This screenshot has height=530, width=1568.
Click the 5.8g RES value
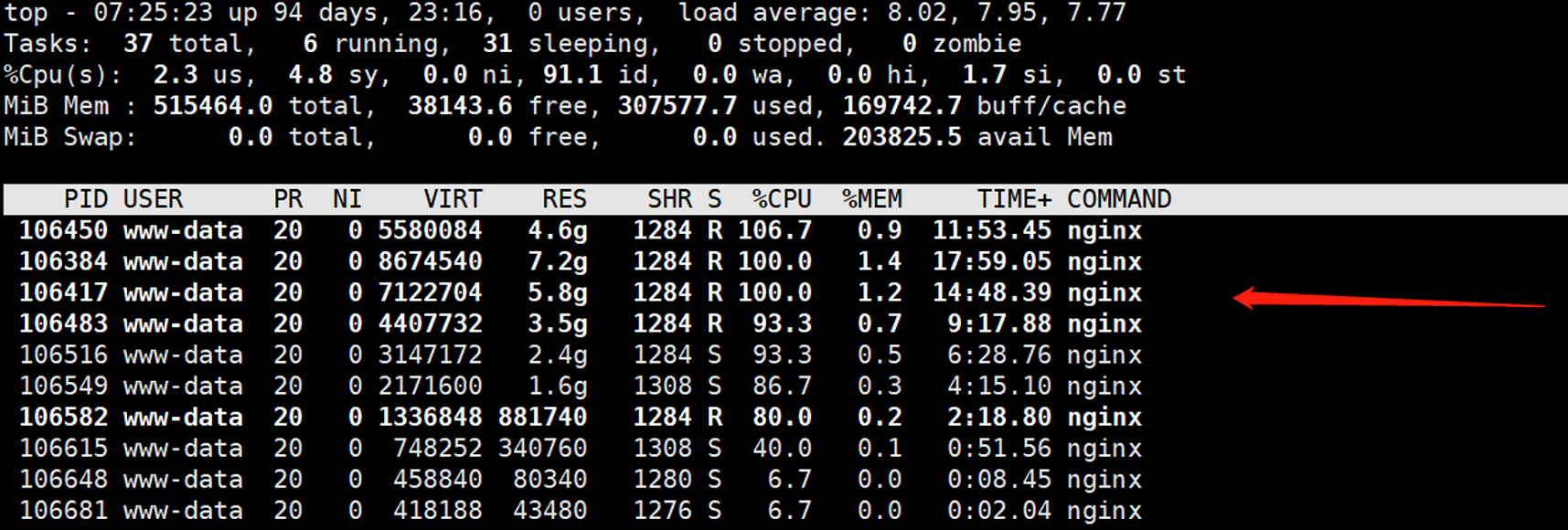coord(557,292)
